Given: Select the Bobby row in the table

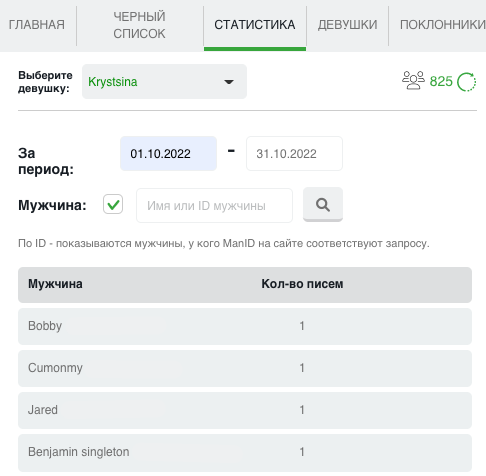Looking at the screenshot, I should [245, 326].
